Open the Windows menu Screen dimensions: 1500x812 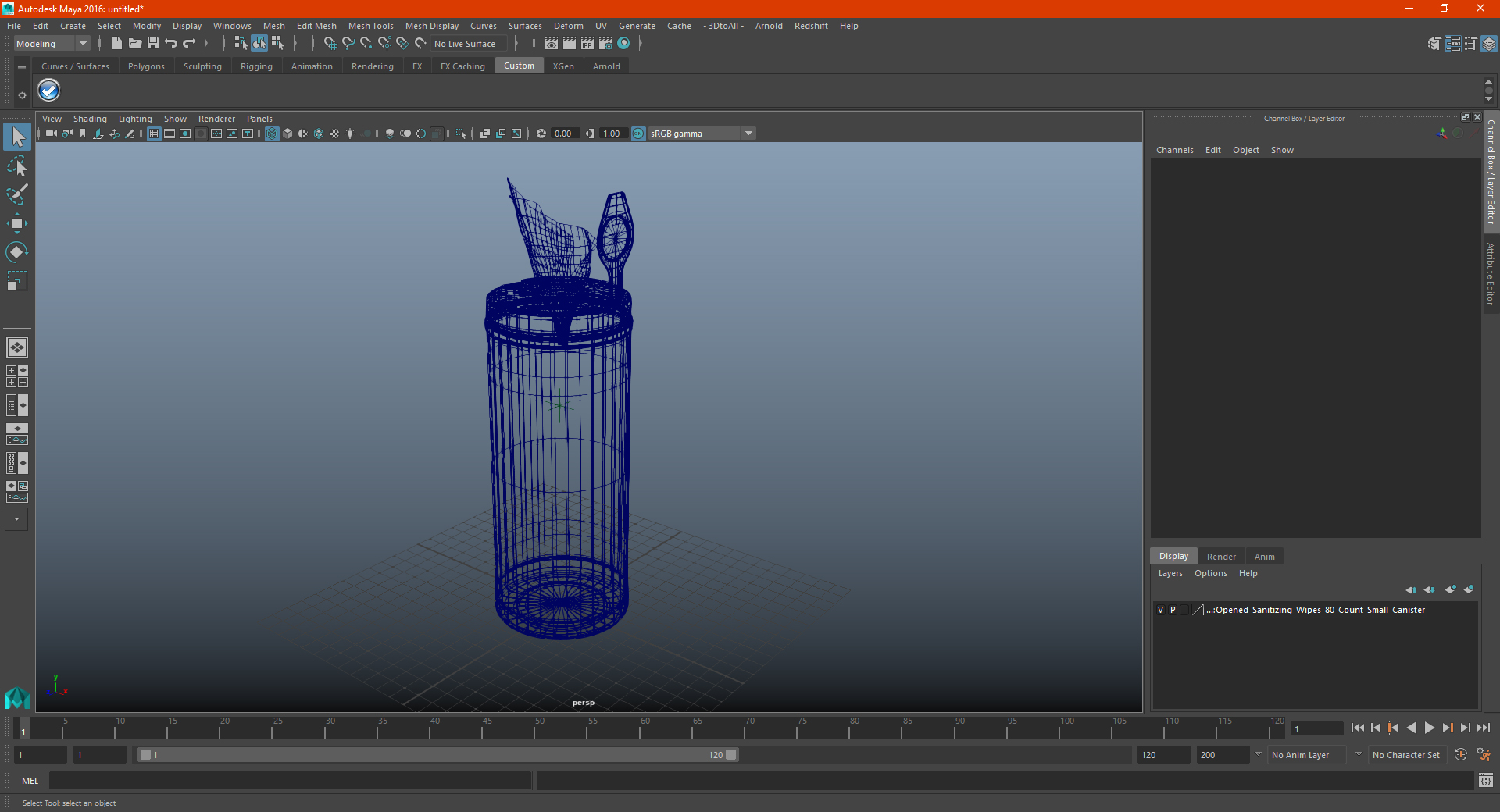232,26
